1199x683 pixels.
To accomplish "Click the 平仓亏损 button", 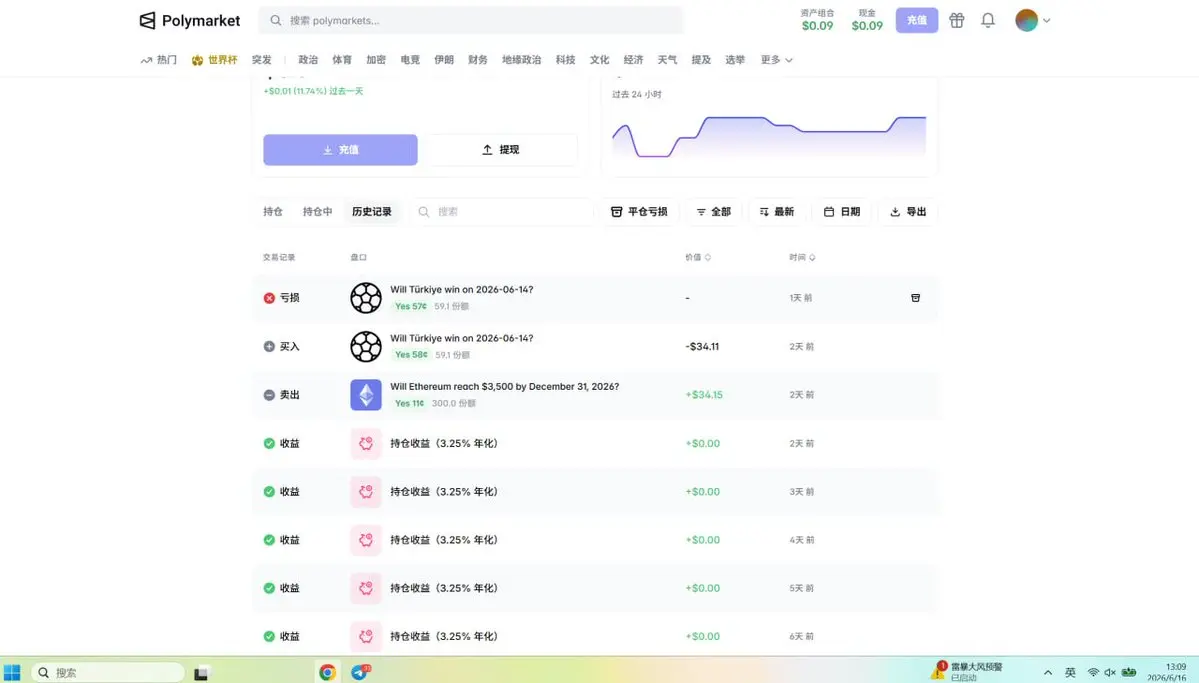I will [x=639, y=212].
